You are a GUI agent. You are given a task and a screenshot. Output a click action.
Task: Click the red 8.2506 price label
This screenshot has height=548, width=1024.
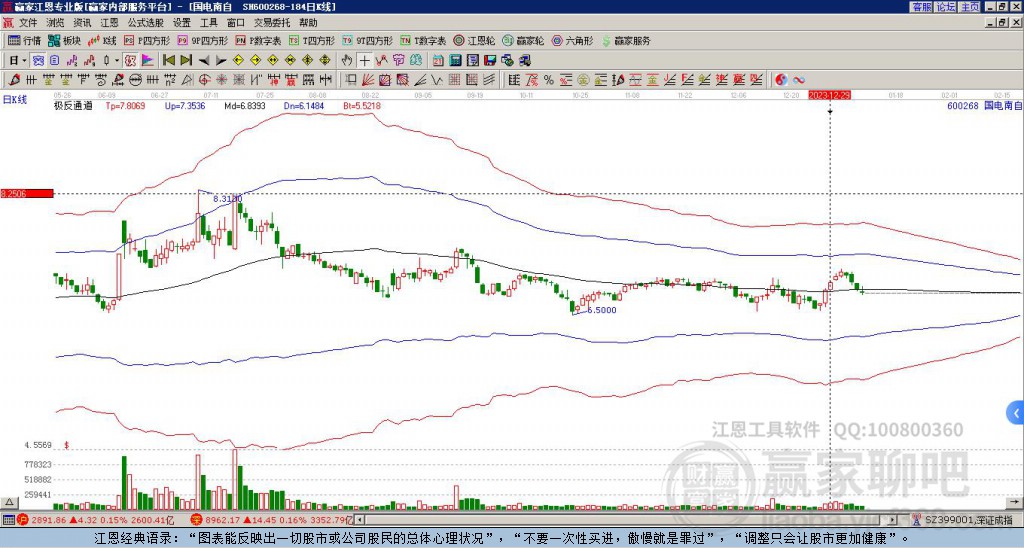pyautogui.click(x=26, y=193)
